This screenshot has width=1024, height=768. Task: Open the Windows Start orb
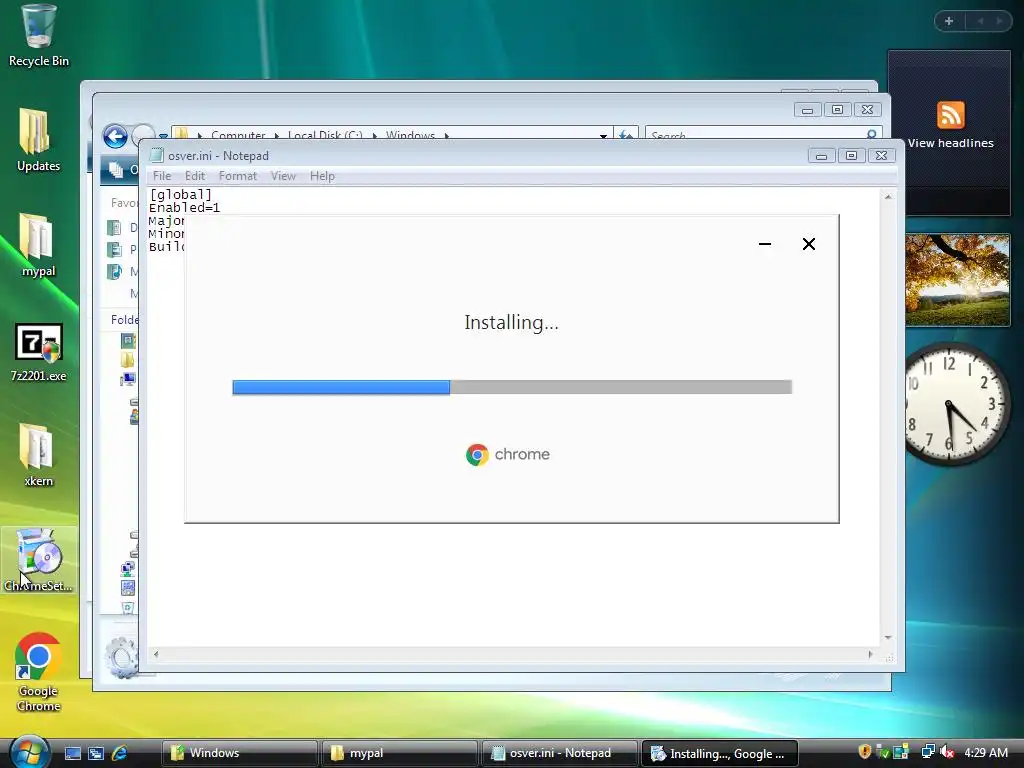(29, 751)
